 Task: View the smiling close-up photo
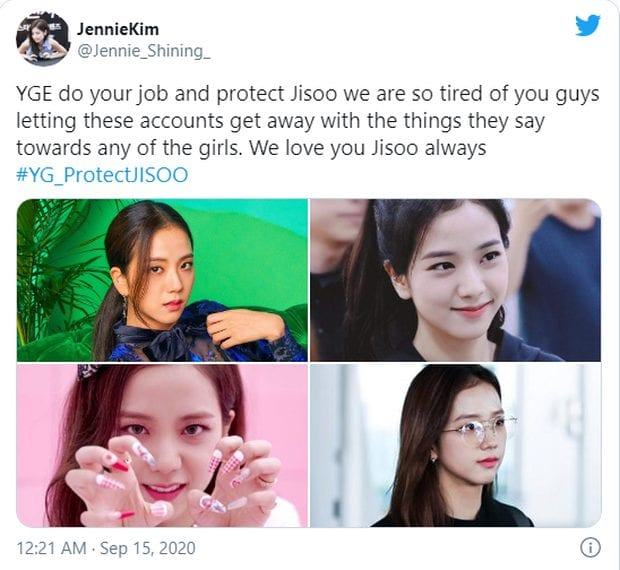point(456,280)
